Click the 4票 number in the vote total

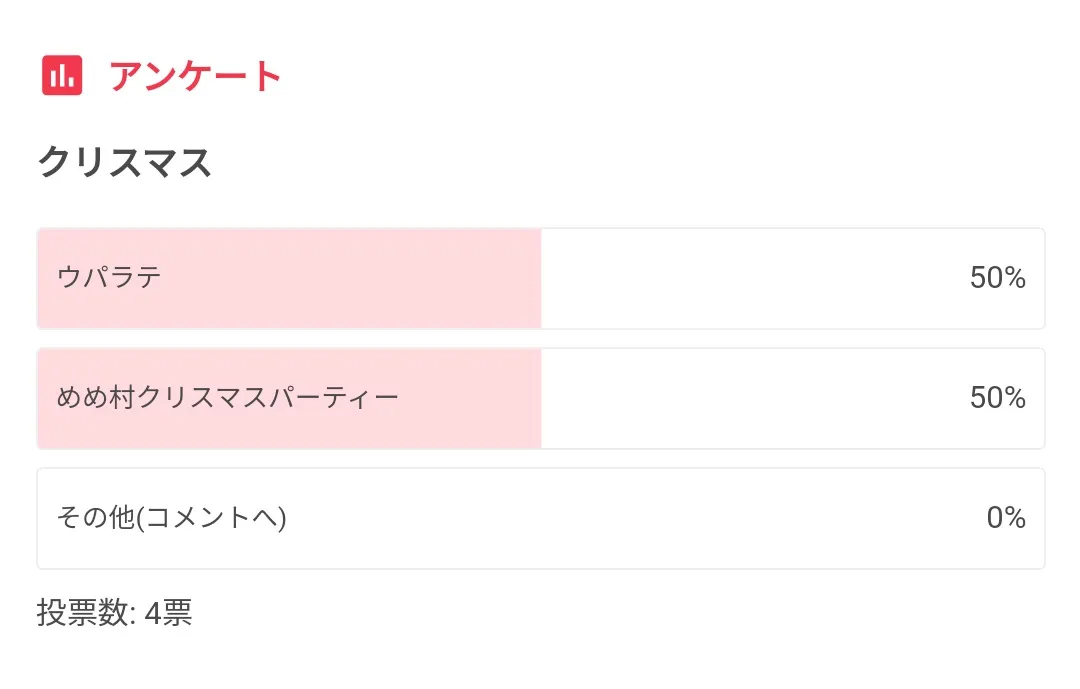(x=168, y=612)
